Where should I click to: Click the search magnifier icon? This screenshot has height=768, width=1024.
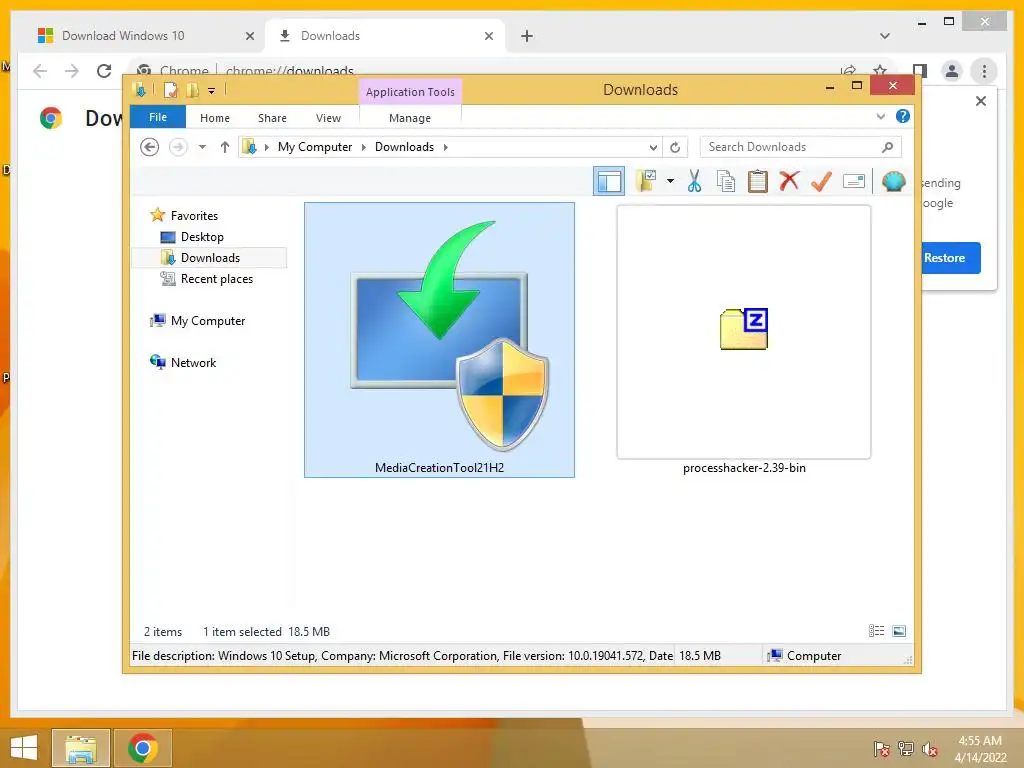(887, 147)
